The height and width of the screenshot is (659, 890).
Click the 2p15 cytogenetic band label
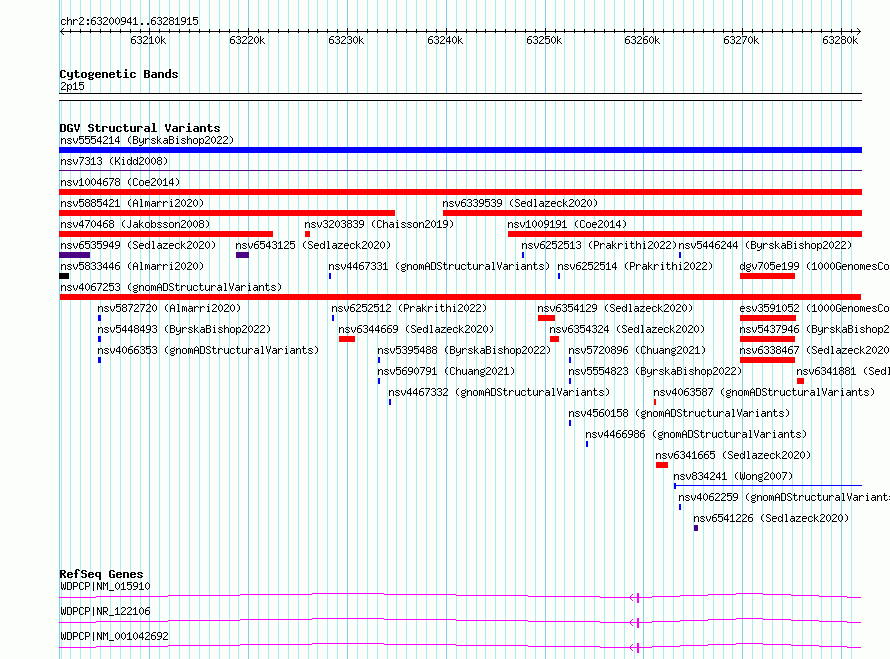[x=72, y=86]
